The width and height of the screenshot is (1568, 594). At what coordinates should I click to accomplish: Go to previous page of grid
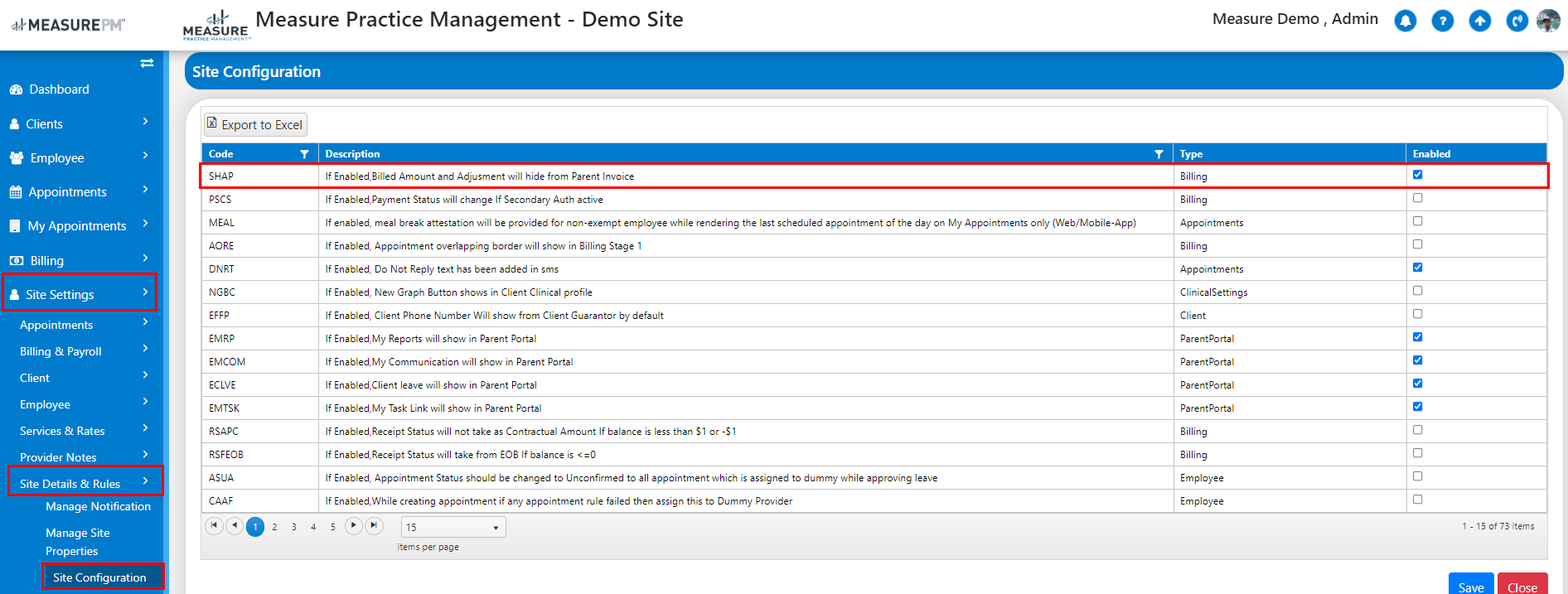(235, 525)
